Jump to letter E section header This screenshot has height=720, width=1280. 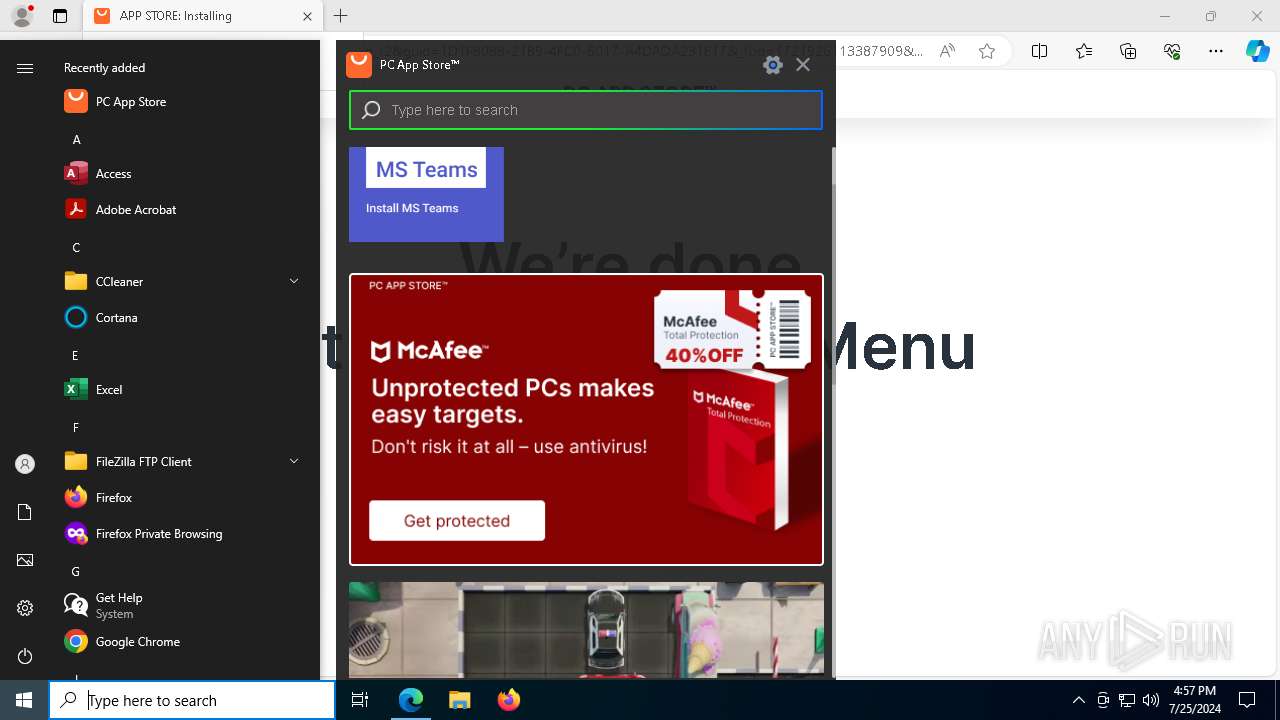pyautogui.click(x=75, y=355)
